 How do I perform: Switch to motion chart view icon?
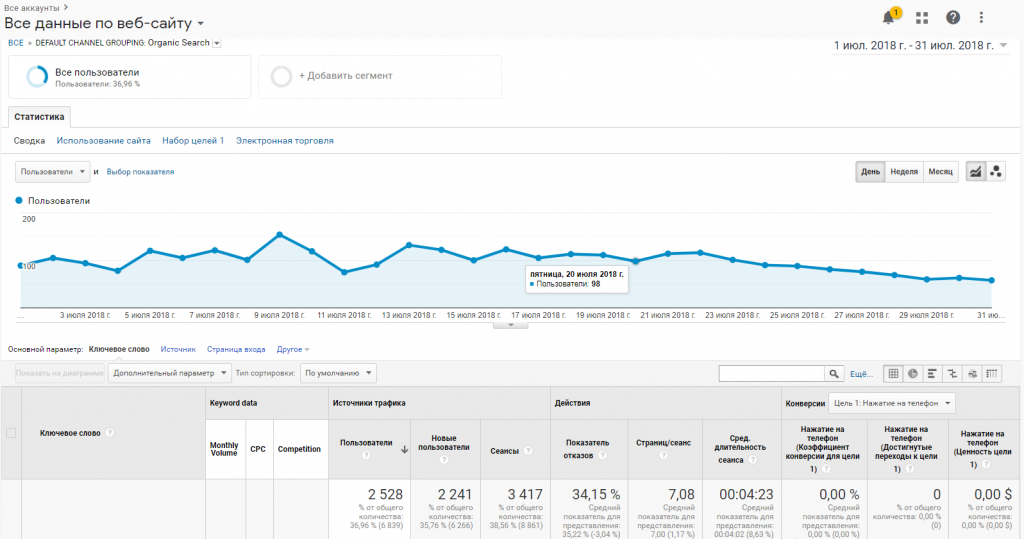tap(995, 172)
